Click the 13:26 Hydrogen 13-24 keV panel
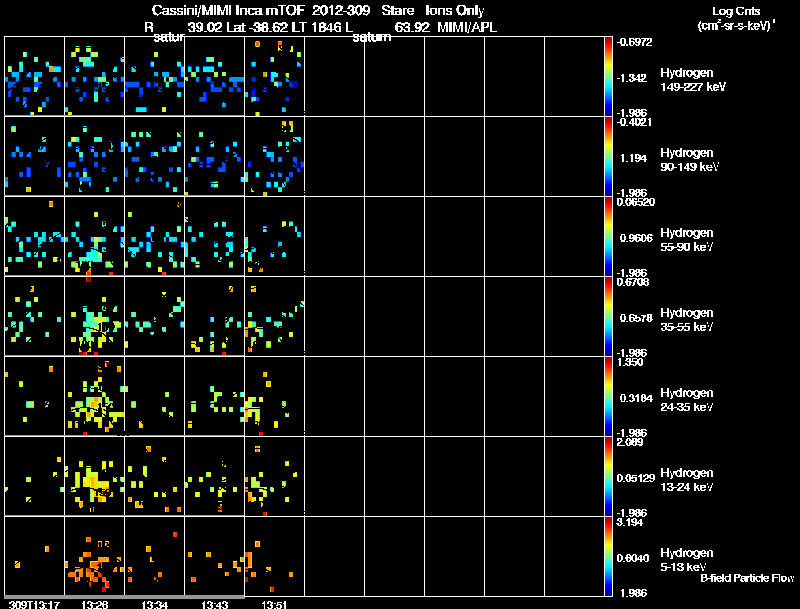Viewport: 800px width, 609px height. [x=94, y=476]
